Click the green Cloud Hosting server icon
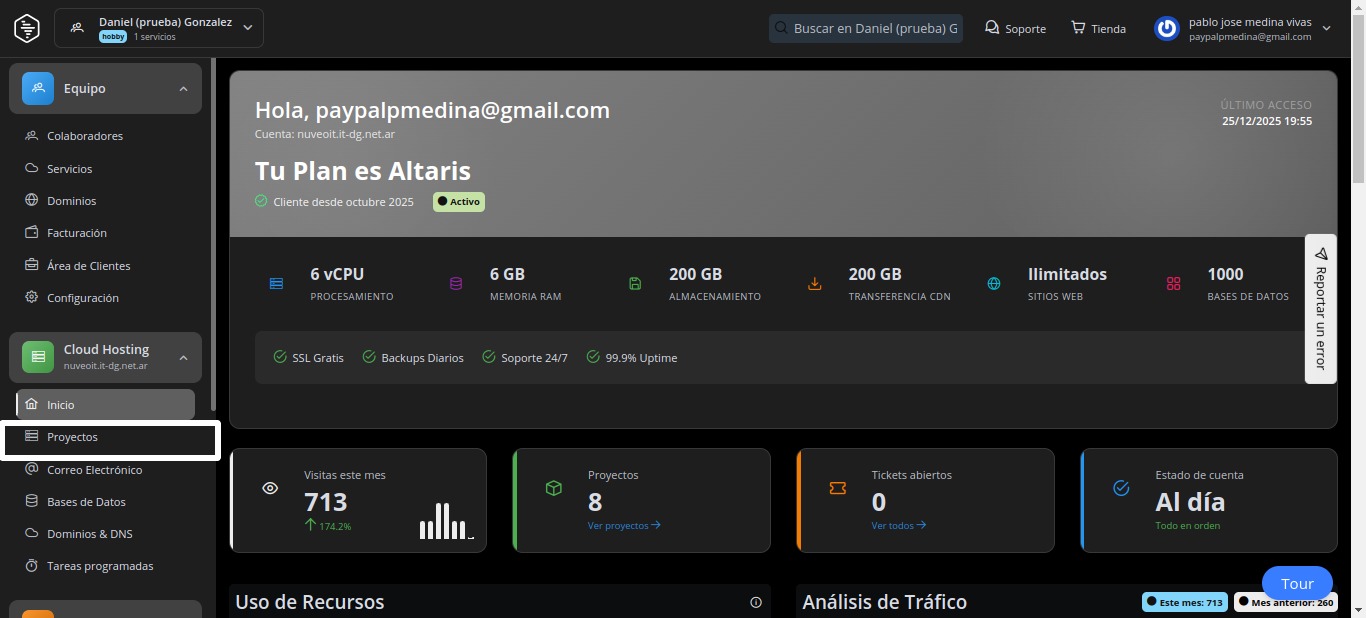 point(38,357)
